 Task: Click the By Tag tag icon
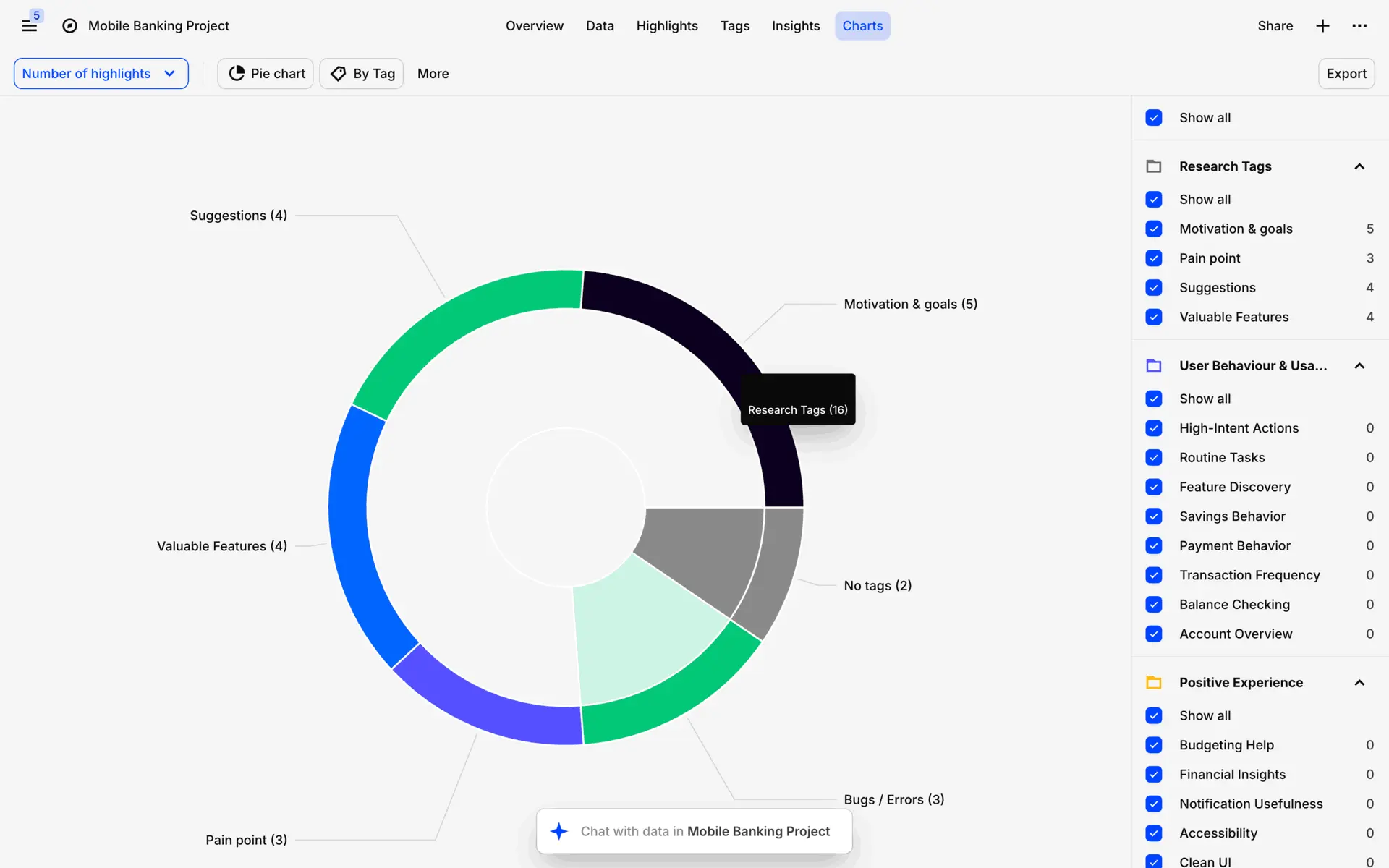(338, 74)
